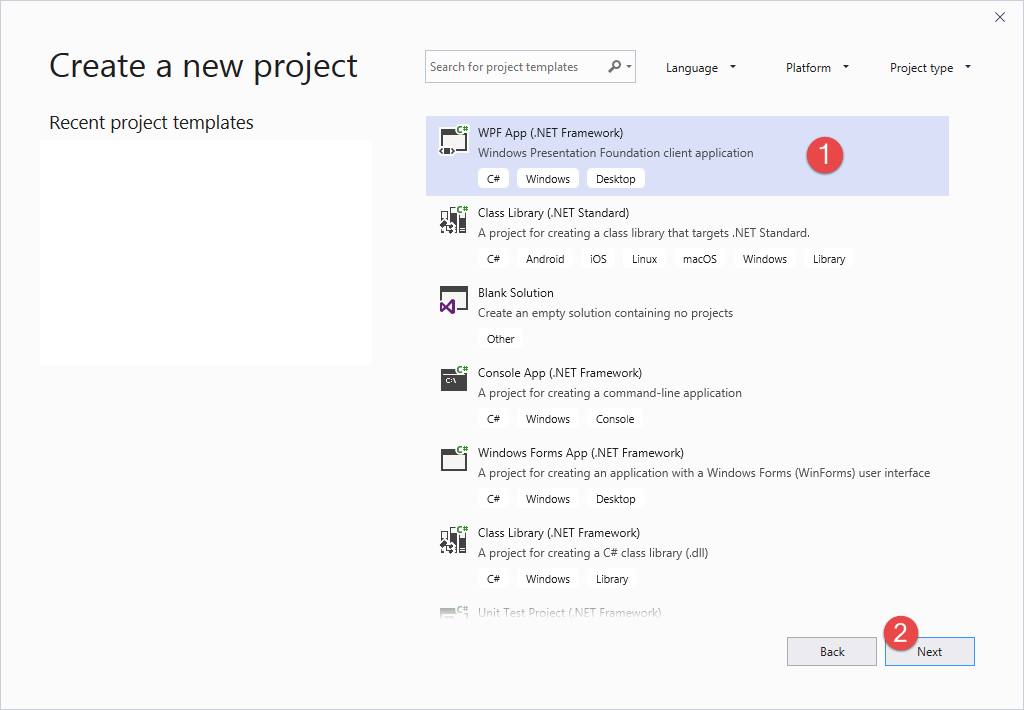Select the Android tag under Class Library
The image size is (1024, 710).
pos(544,258)
